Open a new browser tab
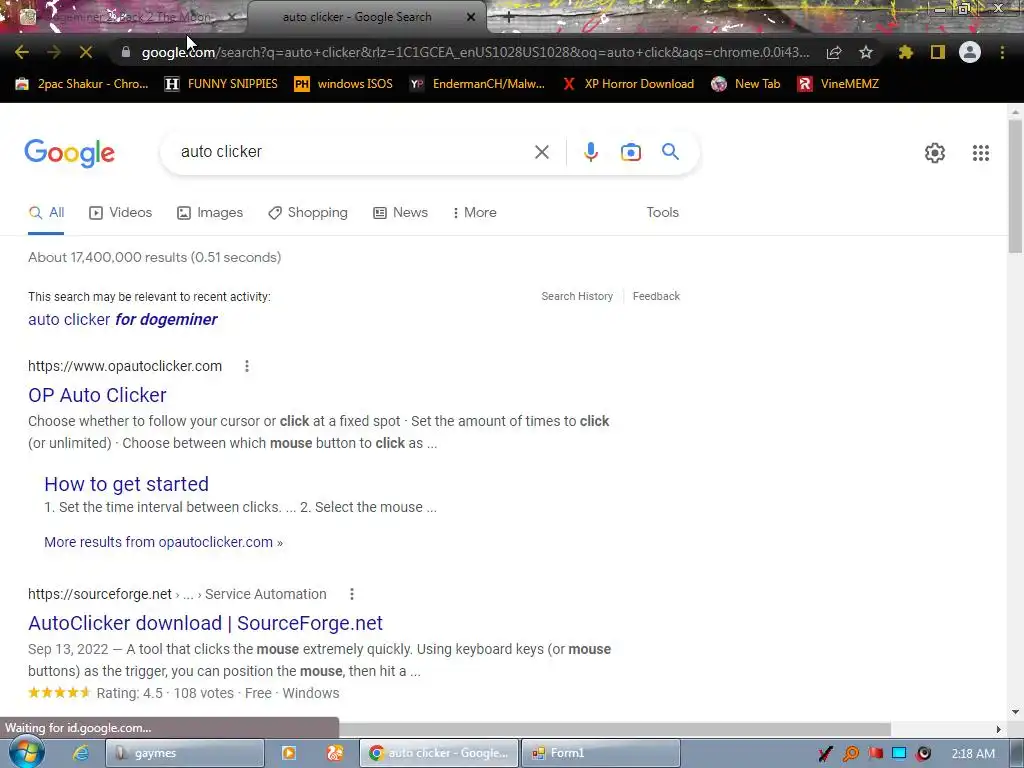Screen dimensions: 1024x768 click(508, 18)
